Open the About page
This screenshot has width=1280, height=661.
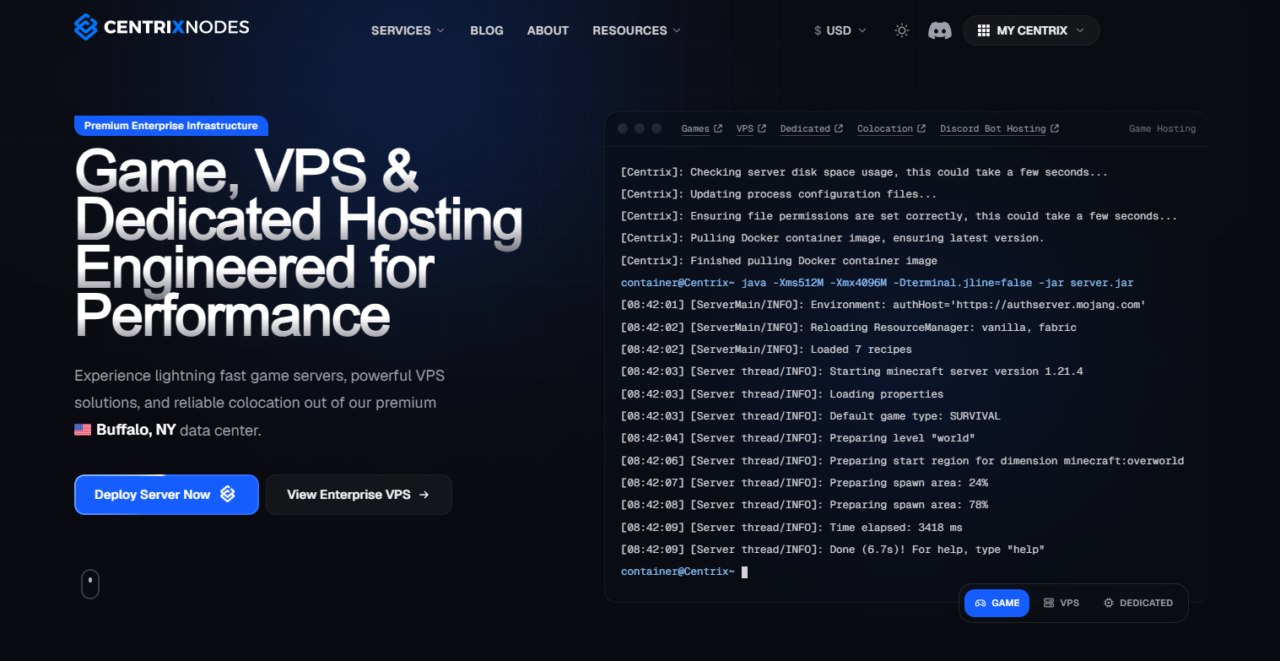pos(548,31)
